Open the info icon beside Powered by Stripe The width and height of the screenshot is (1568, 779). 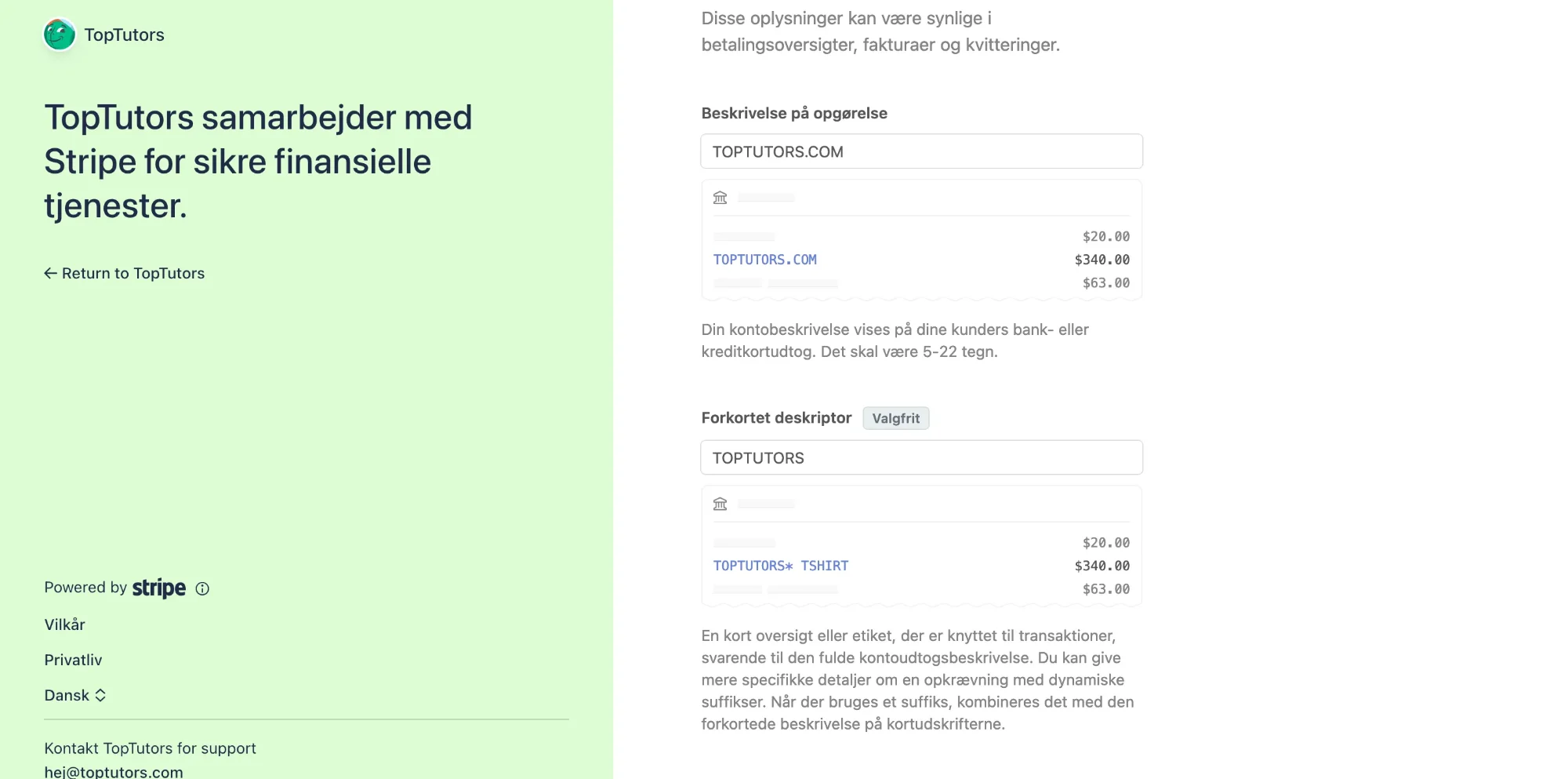[x=202, y=588]
